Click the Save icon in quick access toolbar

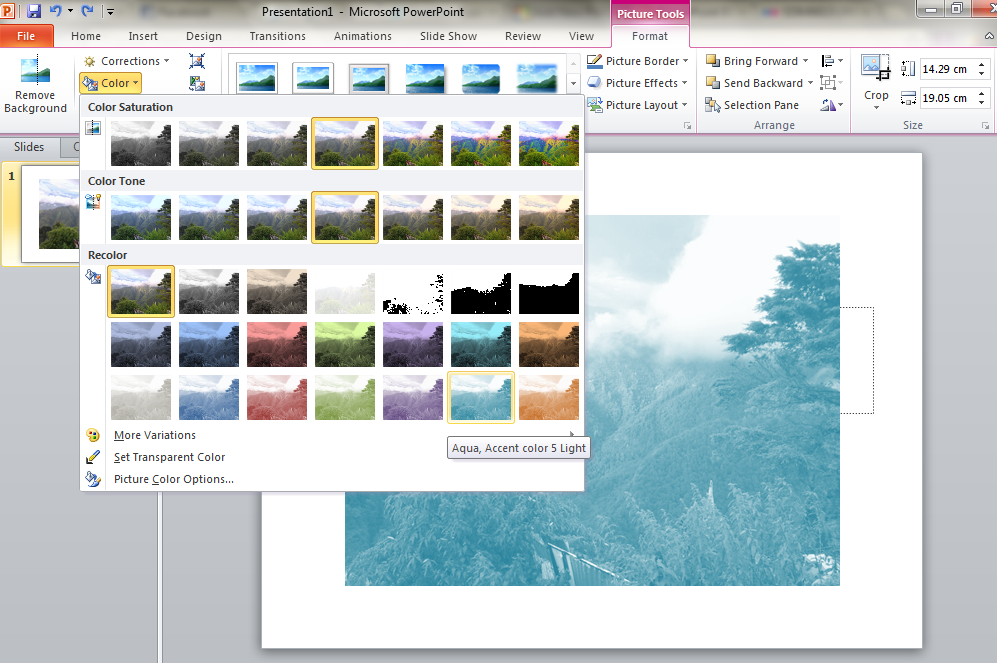(x=34, y=11)
